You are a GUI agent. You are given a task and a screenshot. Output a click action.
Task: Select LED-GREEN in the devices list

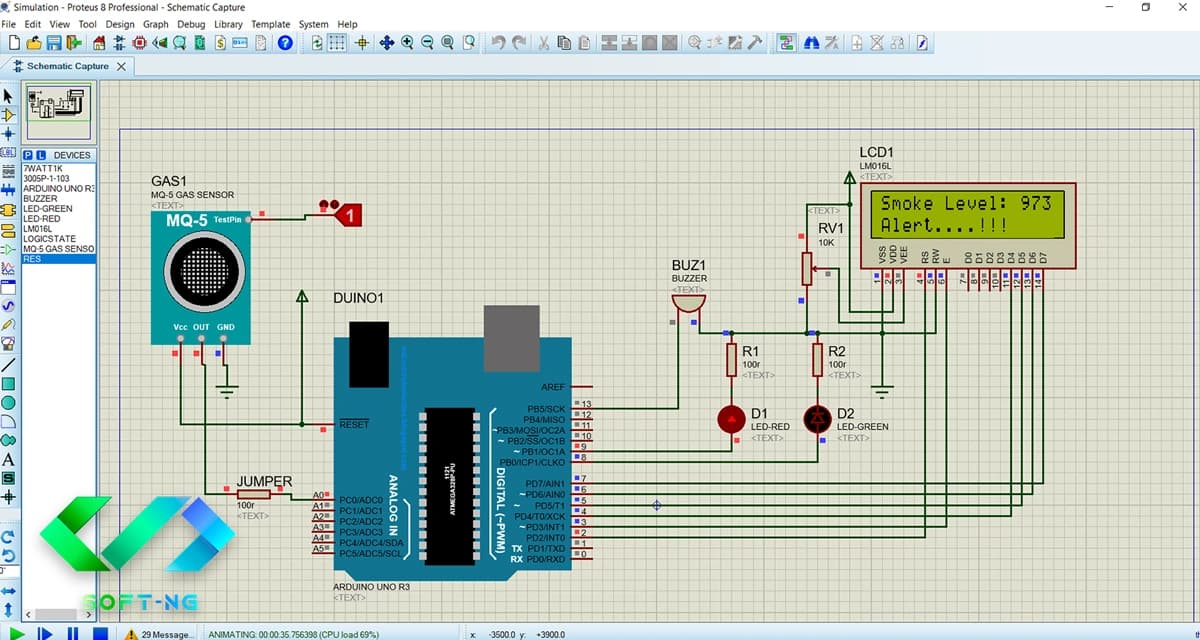pos(58,208)
